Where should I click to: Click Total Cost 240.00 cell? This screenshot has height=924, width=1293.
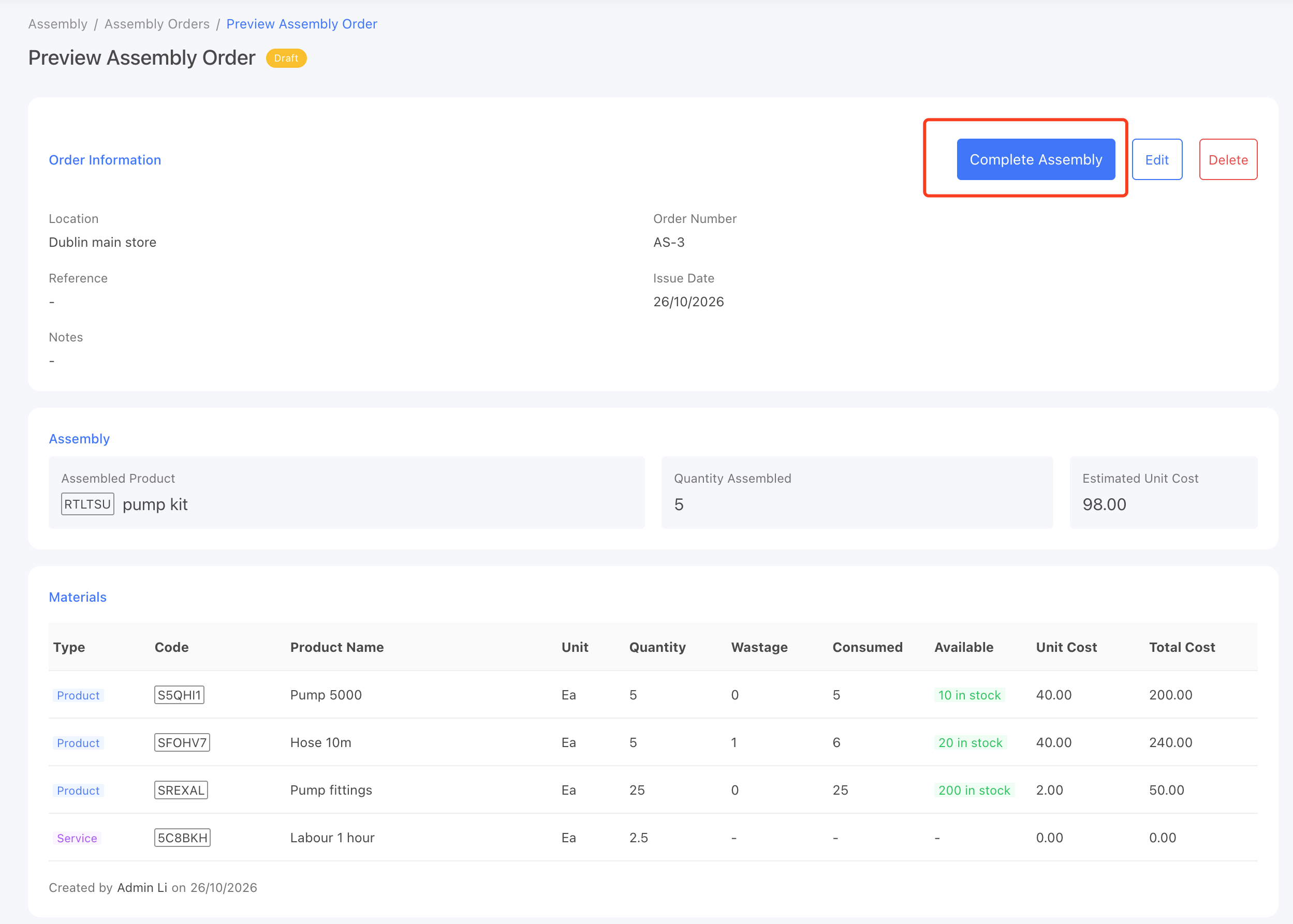click(x=1170, y=742)
